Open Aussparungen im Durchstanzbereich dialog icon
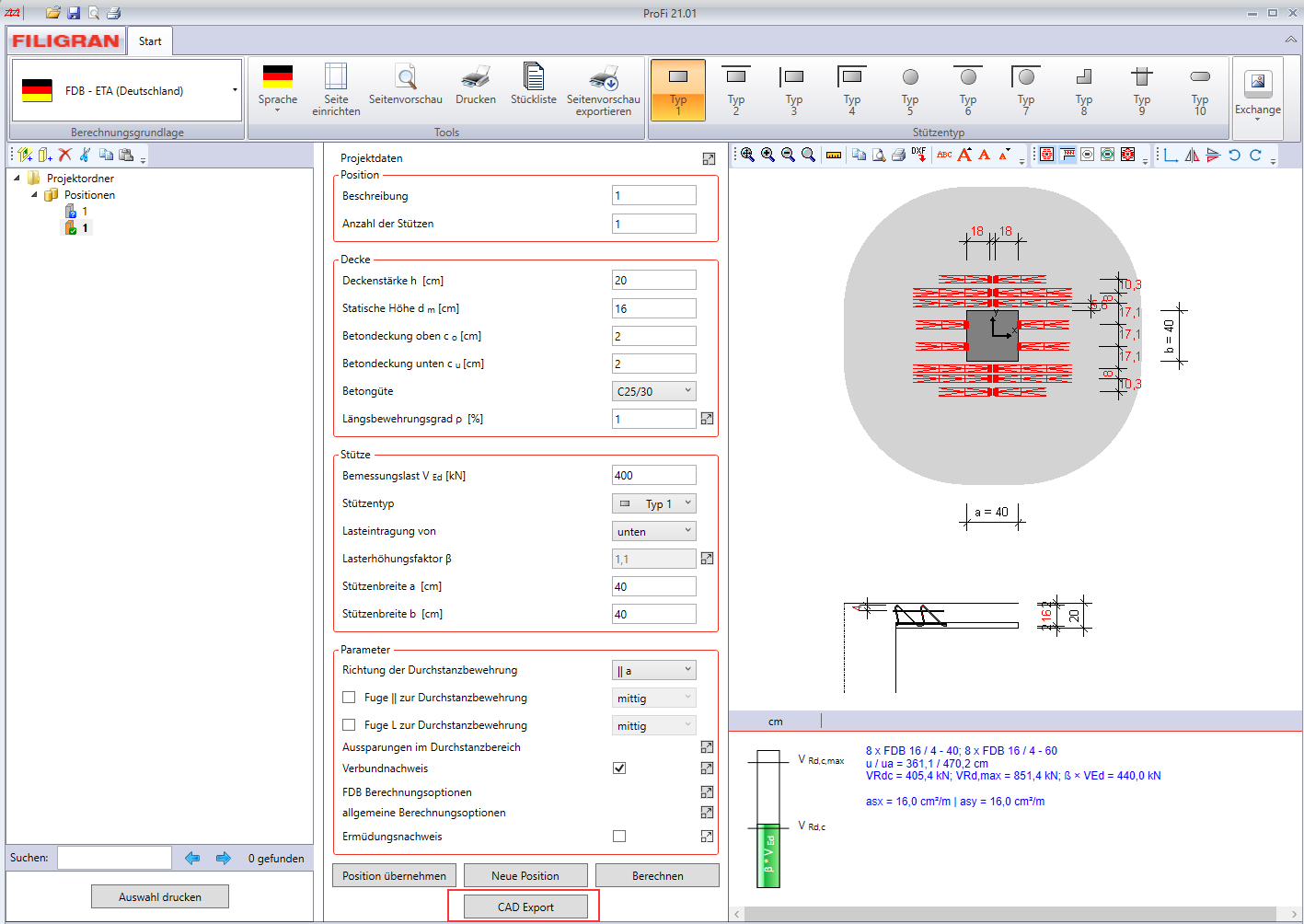The image size is (1304, 924). pos(707,747)
